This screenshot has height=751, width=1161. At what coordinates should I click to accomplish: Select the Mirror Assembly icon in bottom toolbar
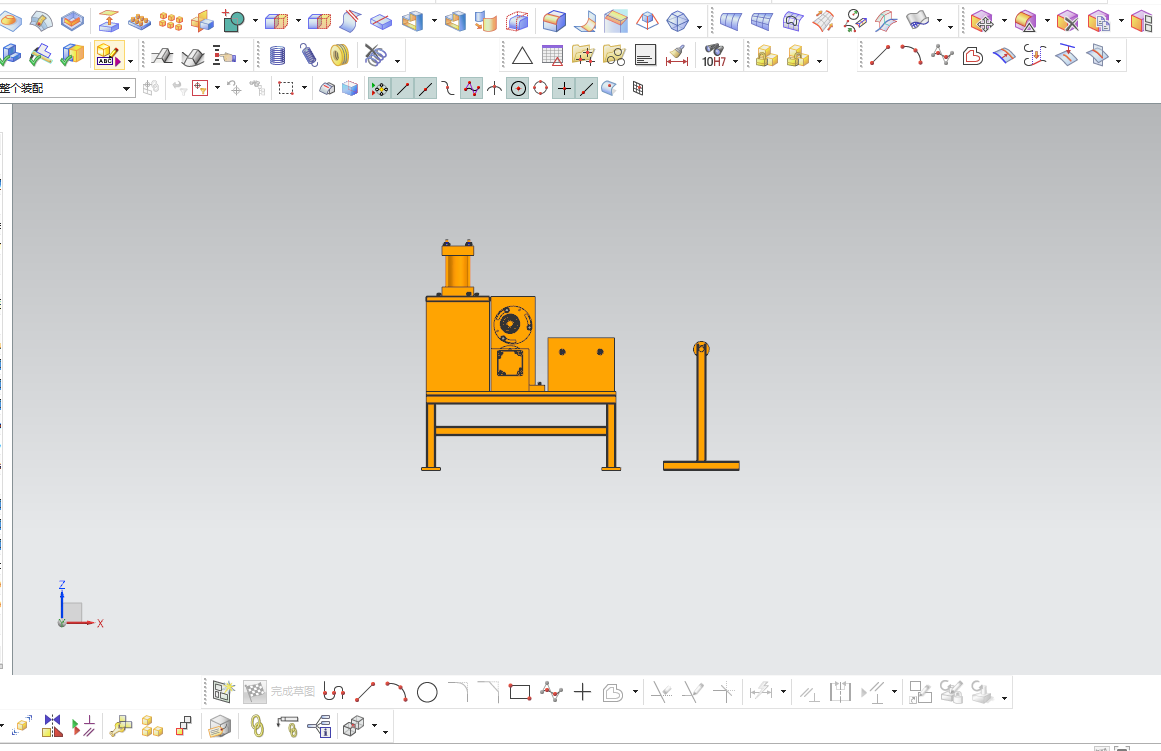coord(52,726)
